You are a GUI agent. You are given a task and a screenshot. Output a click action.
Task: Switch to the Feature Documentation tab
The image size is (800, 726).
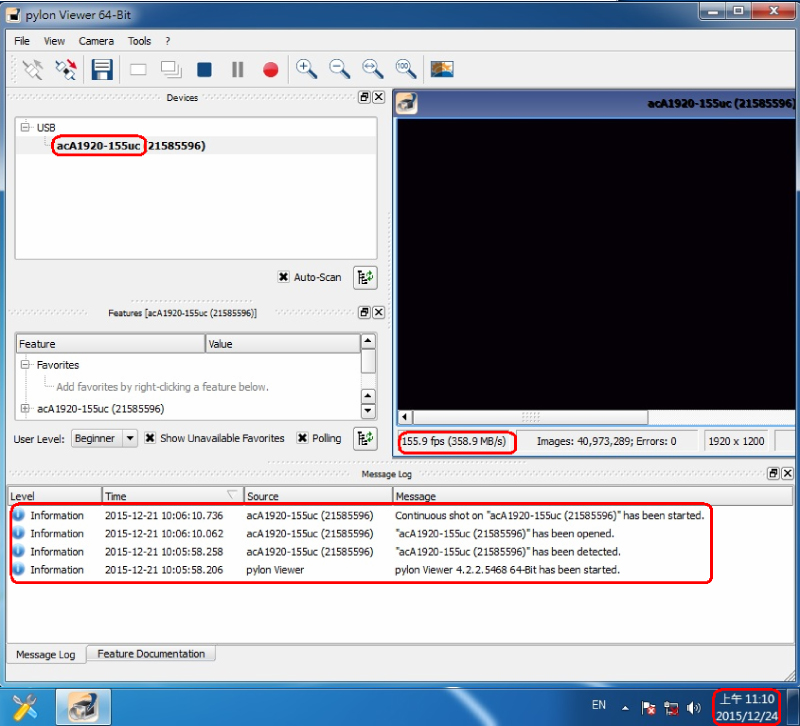click(x=150, y=654)
